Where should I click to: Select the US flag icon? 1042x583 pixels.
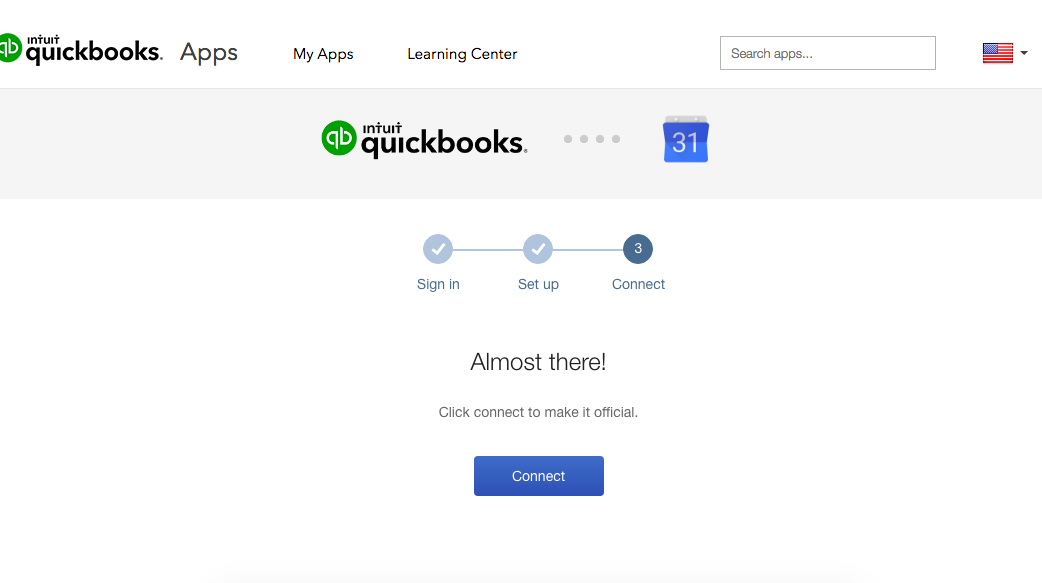tap(997, 53)
